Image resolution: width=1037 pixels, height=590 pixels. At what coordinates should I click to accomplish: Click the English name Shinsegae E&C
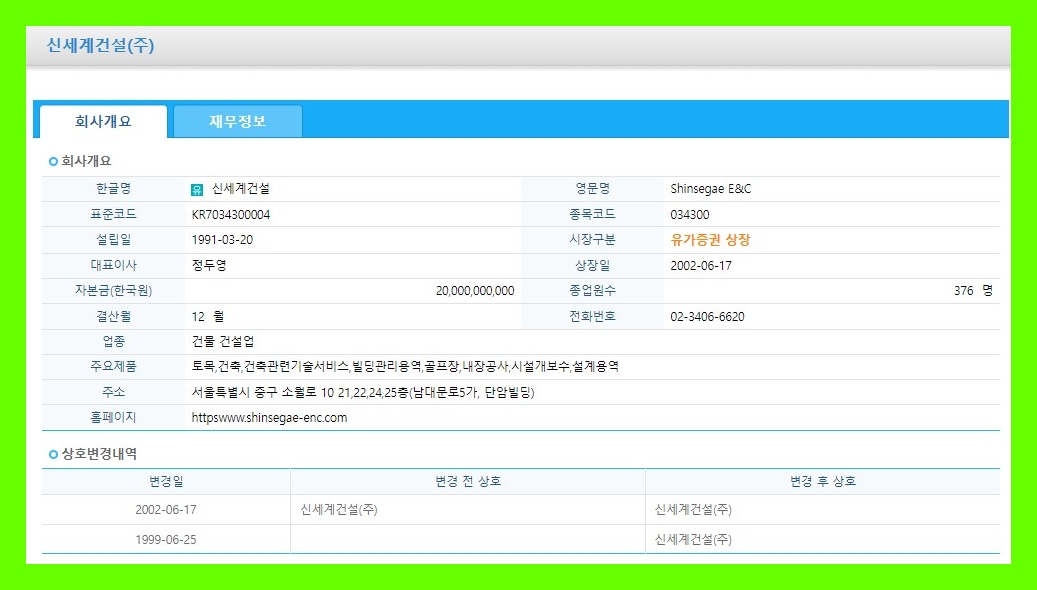click(711, 189)
